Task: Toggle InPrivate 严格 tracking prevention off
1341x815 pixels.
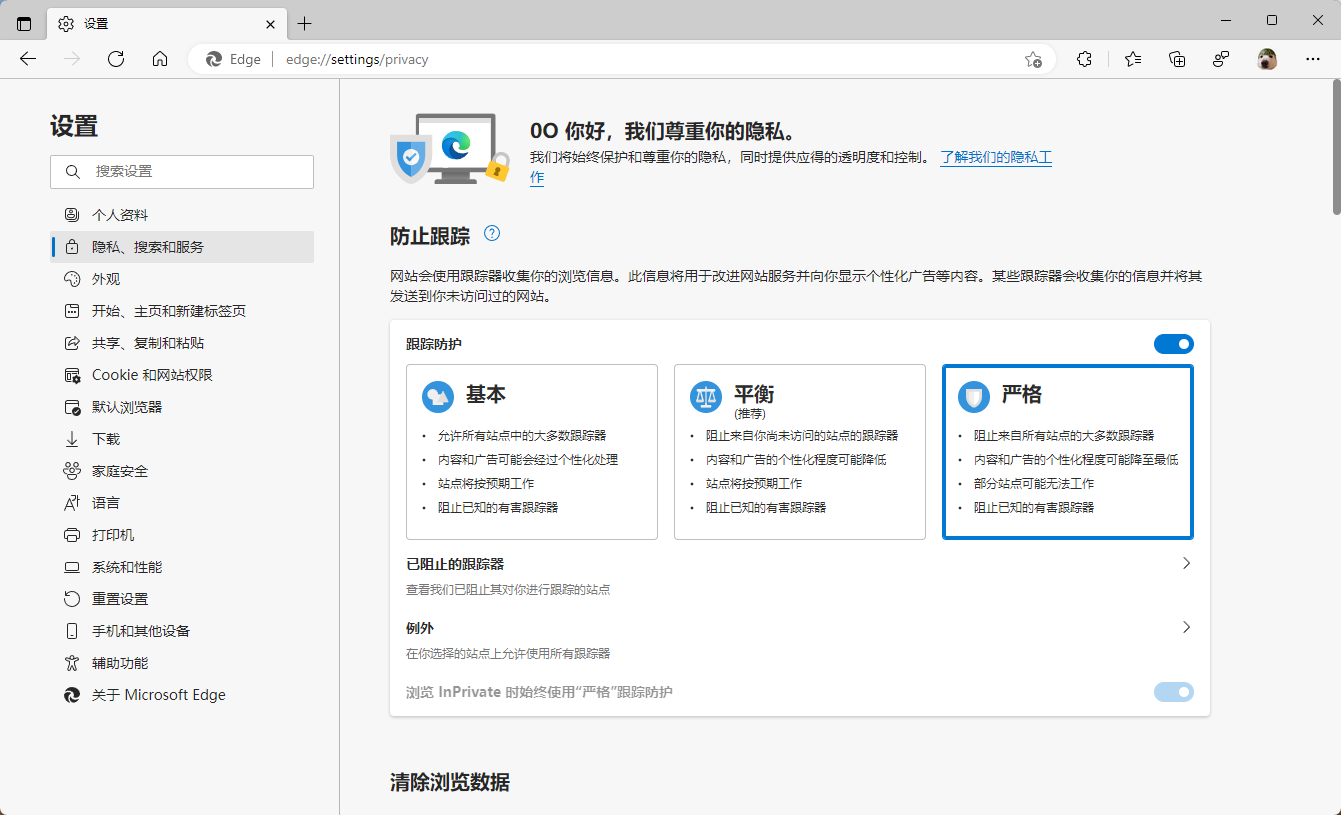Action: click(x=1173, y=691)
